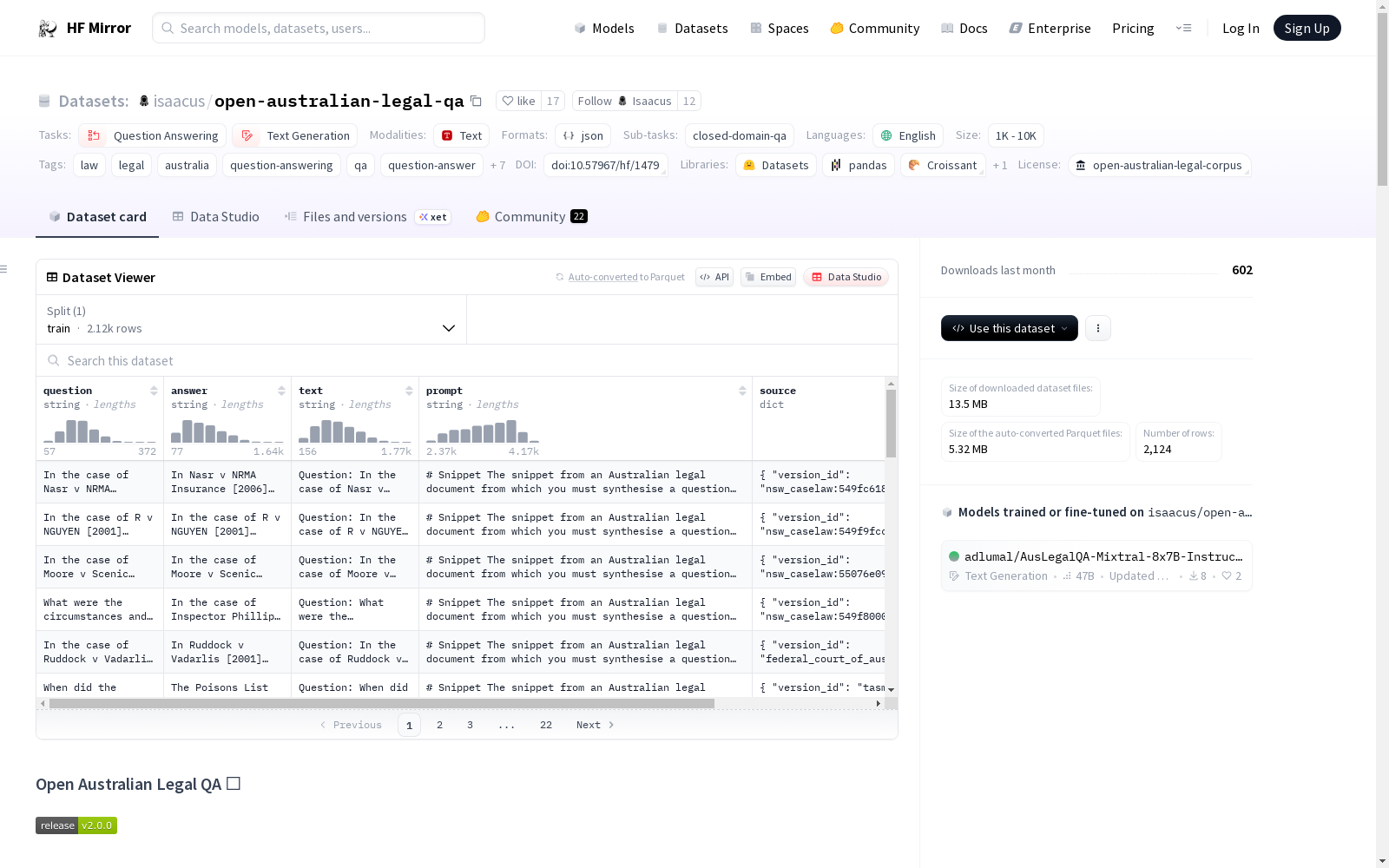Focus the Search this dataset field
1389x868 pixels.
point(467,360)
